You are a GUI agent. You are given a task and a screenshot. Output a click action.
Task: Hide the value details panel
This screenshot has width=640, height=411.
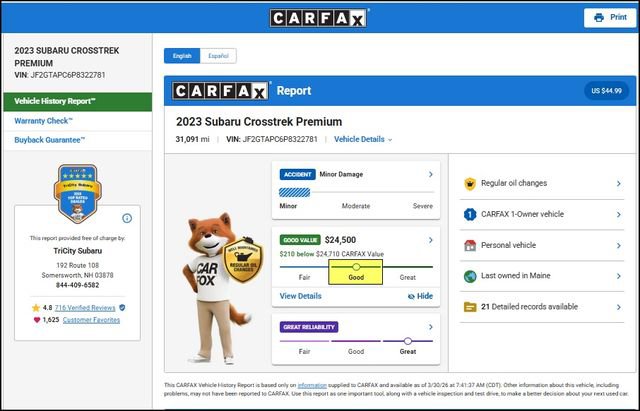[x=420, y=296]
